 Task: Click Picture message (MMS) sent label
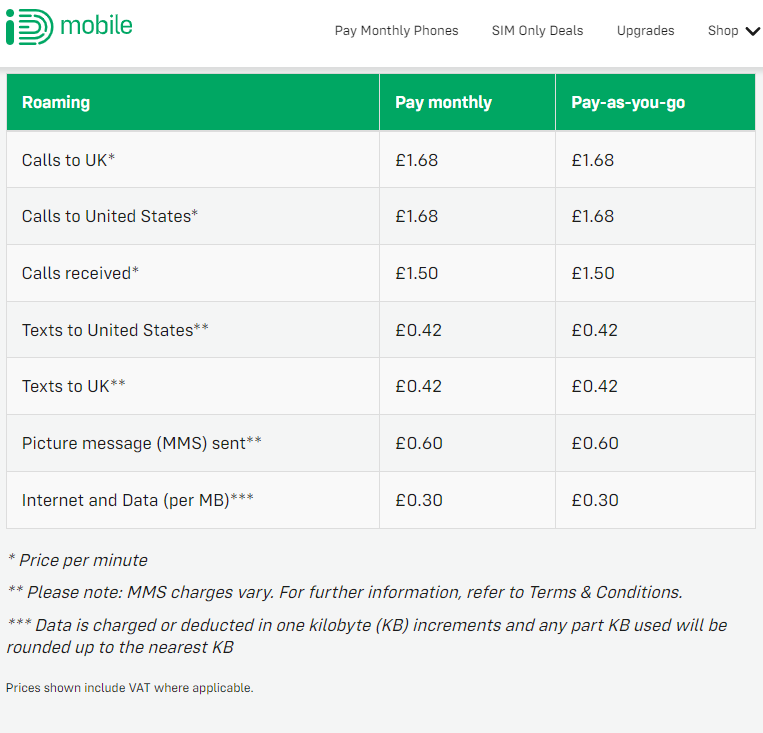142,443
